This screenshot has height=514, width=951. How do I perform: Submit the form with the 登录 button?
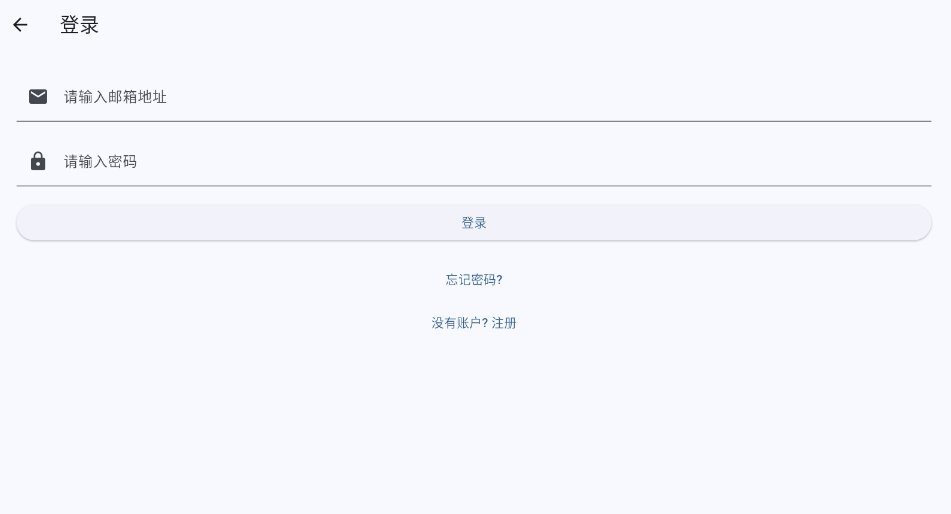point(474,223)
